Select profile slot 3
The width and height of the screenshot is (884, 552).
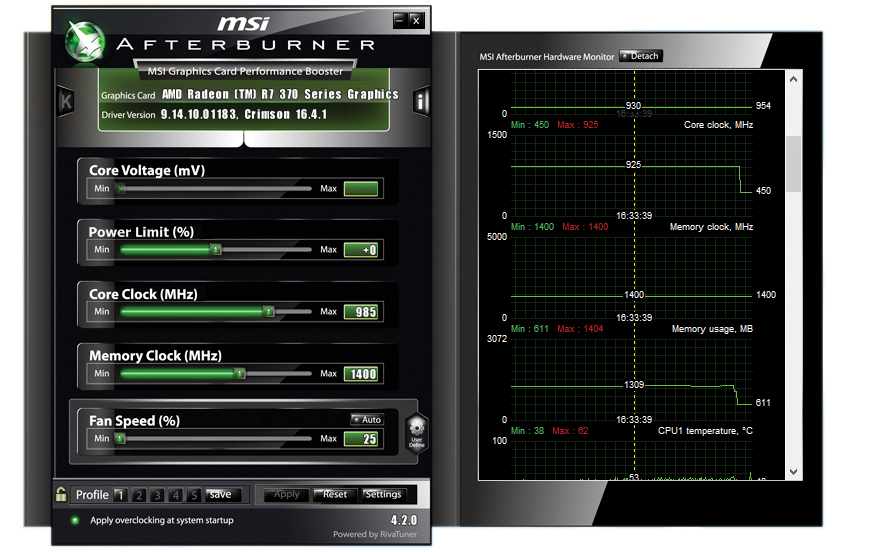[157, 495]
